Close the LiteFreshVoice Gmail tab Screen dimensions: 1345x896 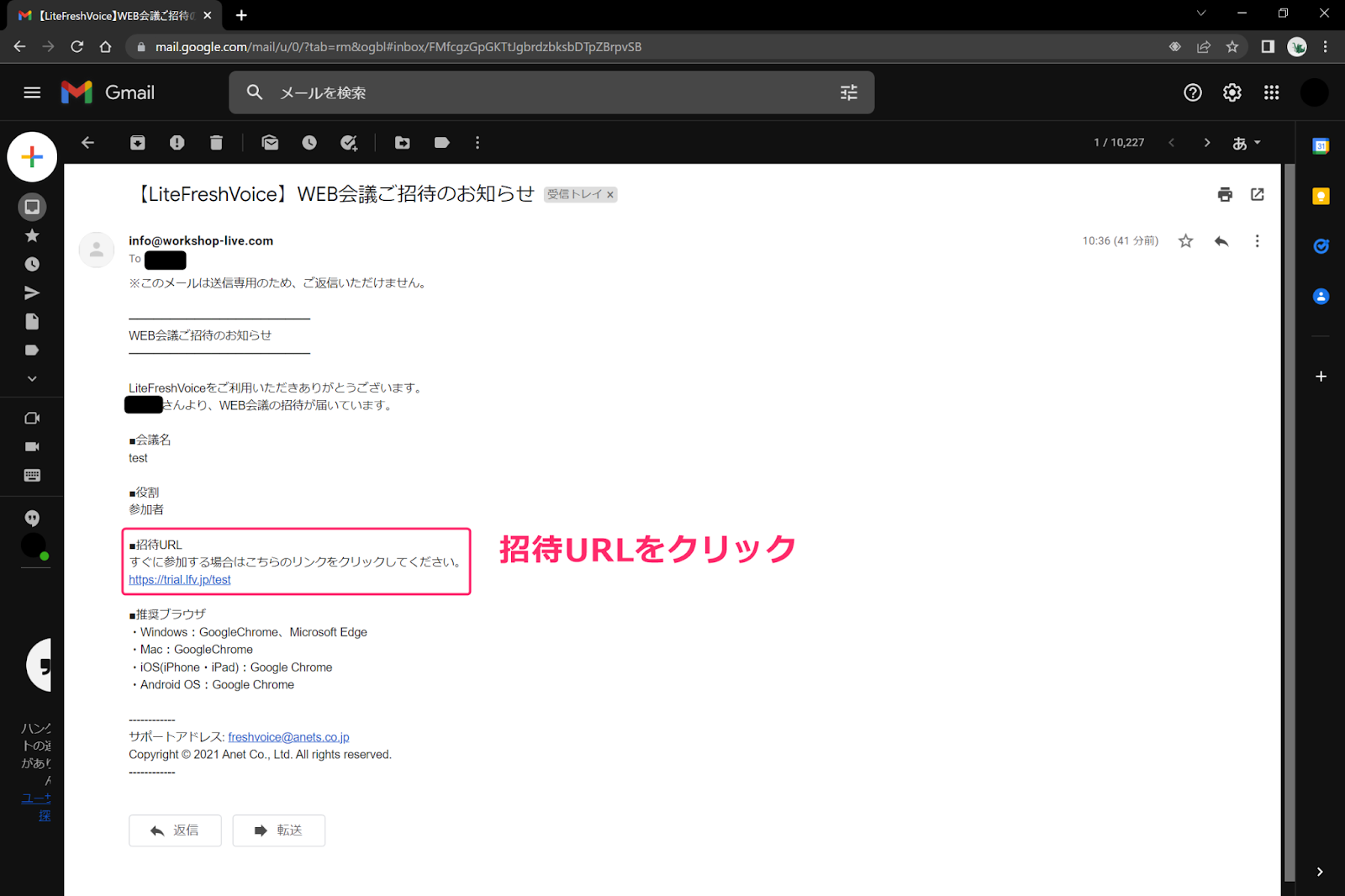(x=208, y=15)
